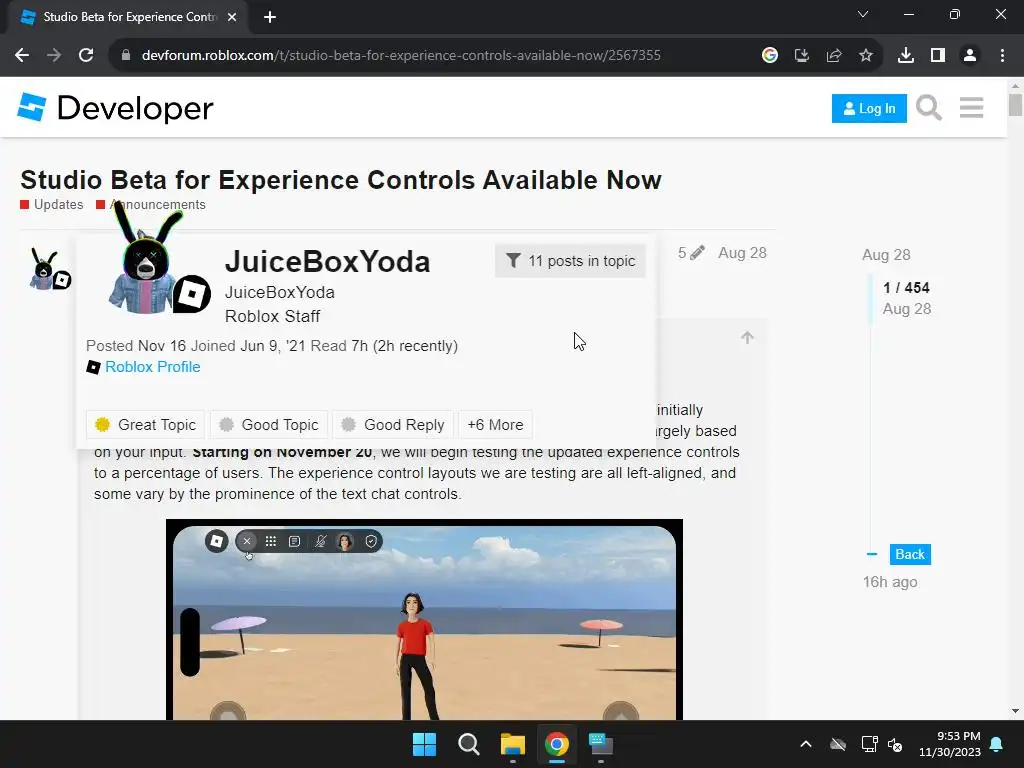Close the Studio Beta tab

coord(232,17)
